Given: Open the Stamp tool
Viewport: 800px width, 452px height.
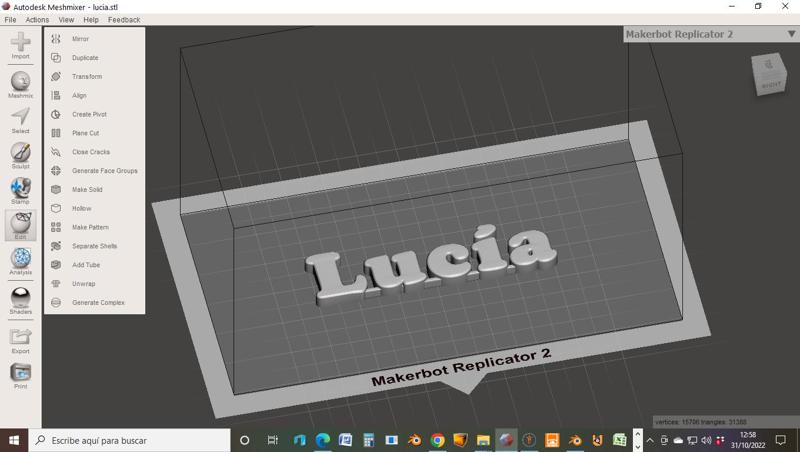Looking at the screenshot, I should tap(20, 191).
